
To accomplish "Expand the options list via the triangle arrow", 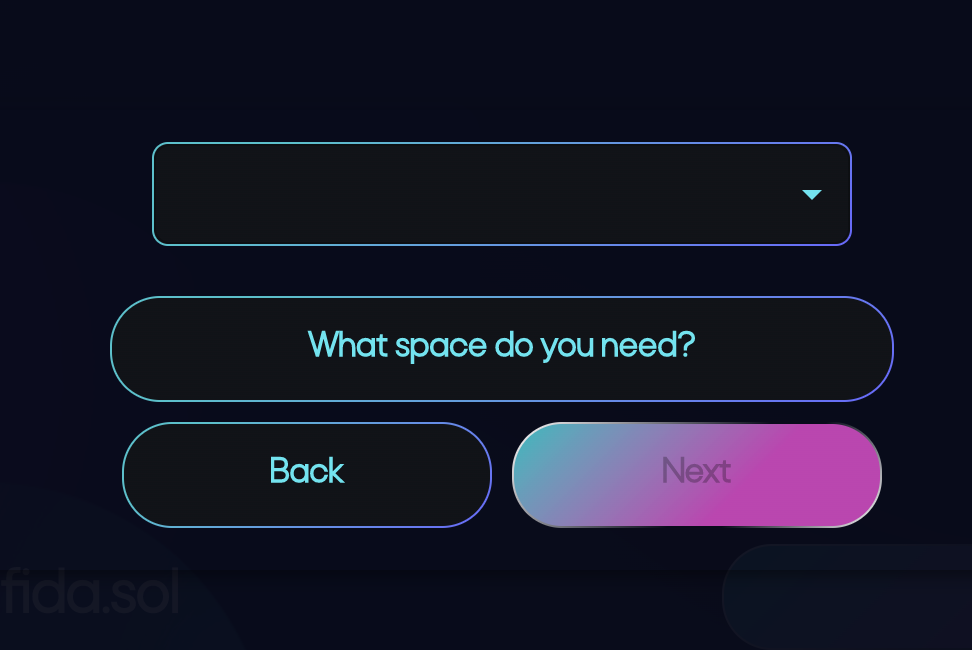I will pyautogui.click(x=811, y=195).
